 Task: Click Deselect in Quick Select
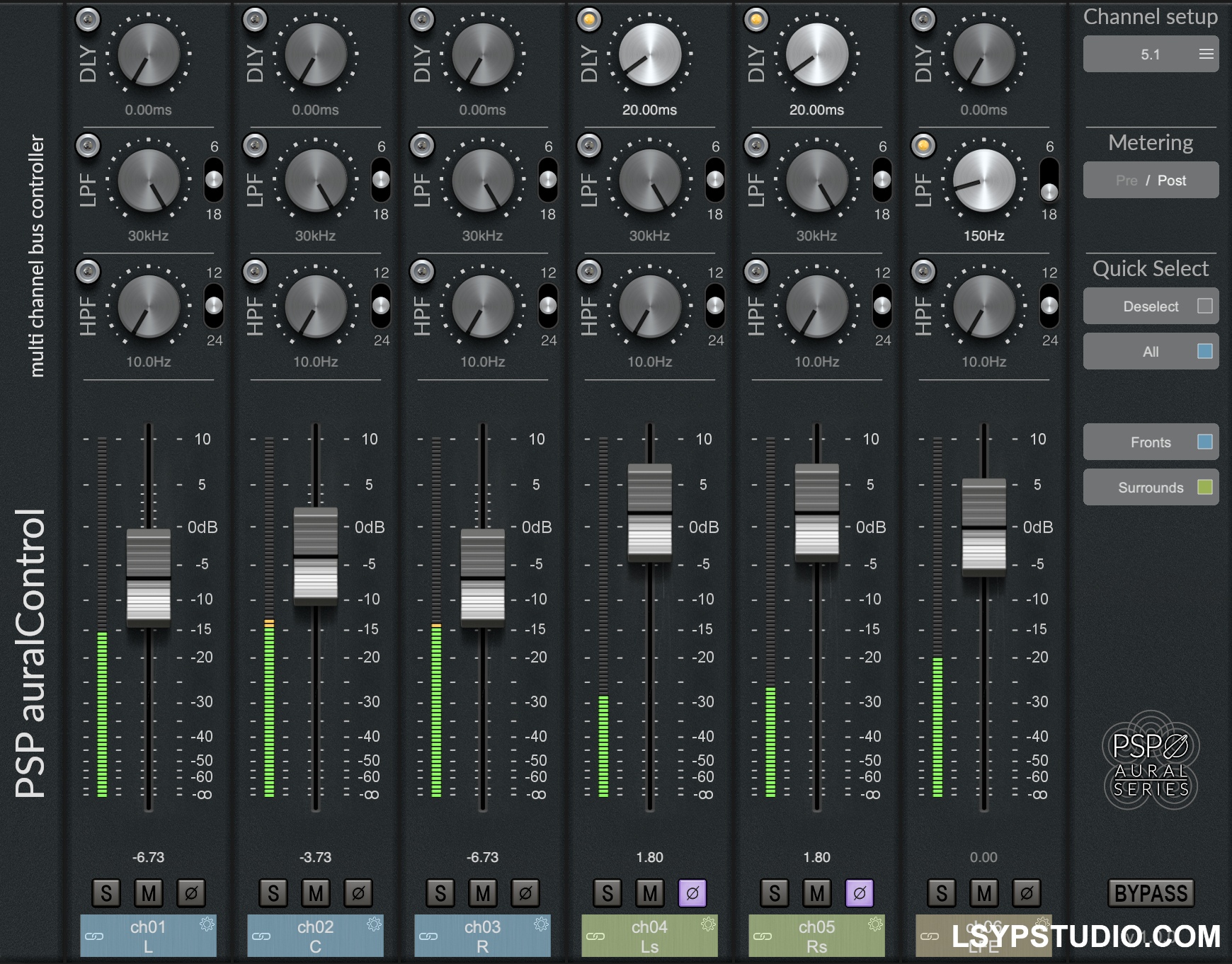tap(1151, 306)
